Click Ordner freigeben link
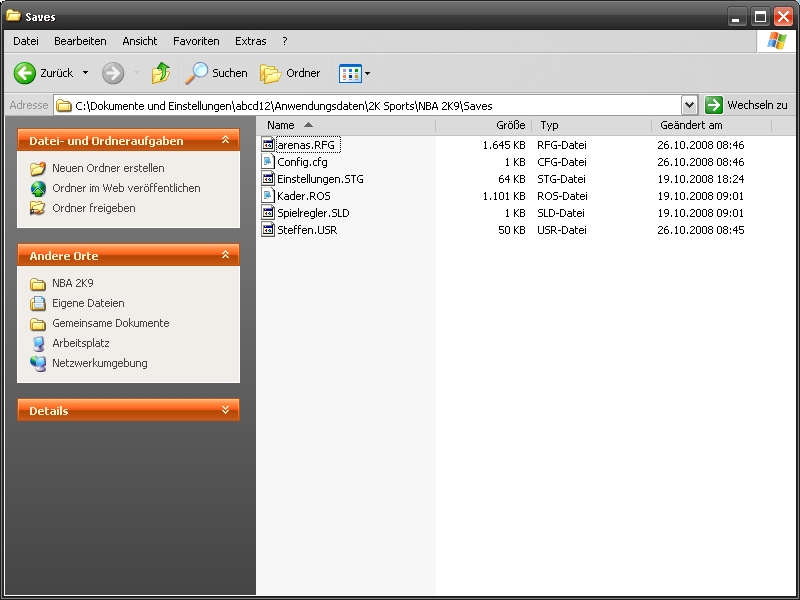Viewport: 800px width, 600px height. 93,208
